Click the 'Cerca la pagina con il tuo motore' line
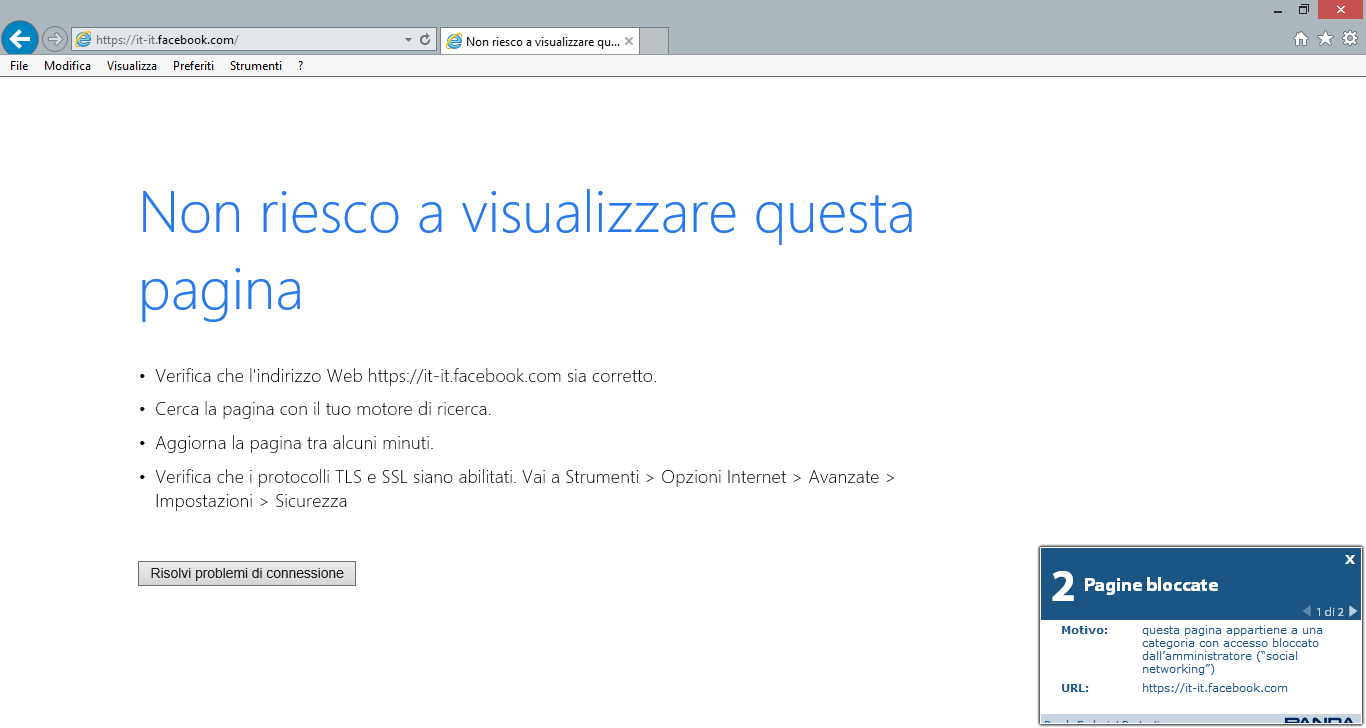This screenshot has height=728, width=1366. pyautogui.click(x=323, y=409)
